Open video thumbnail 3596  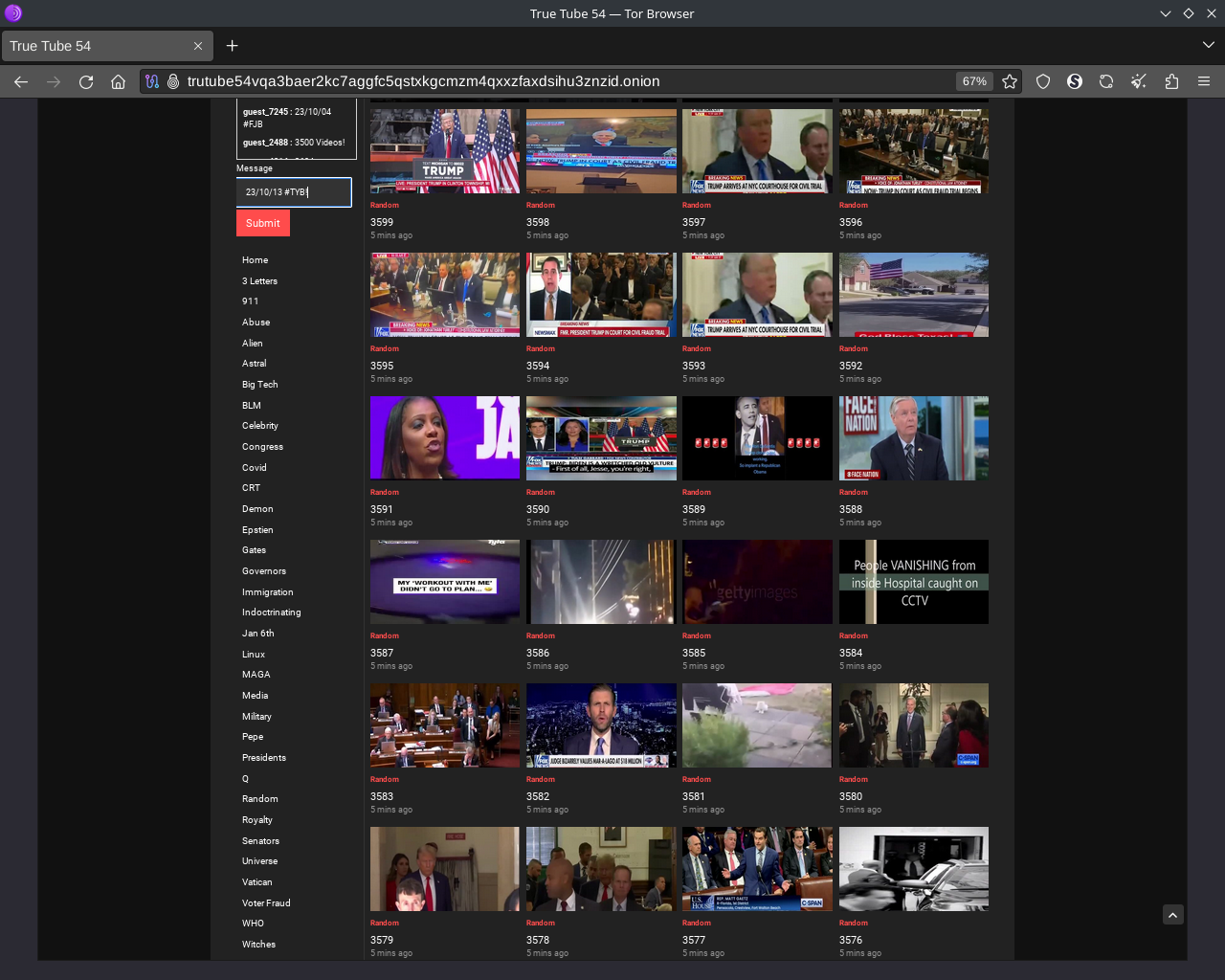pyautogui.click(x=914, y=151)
